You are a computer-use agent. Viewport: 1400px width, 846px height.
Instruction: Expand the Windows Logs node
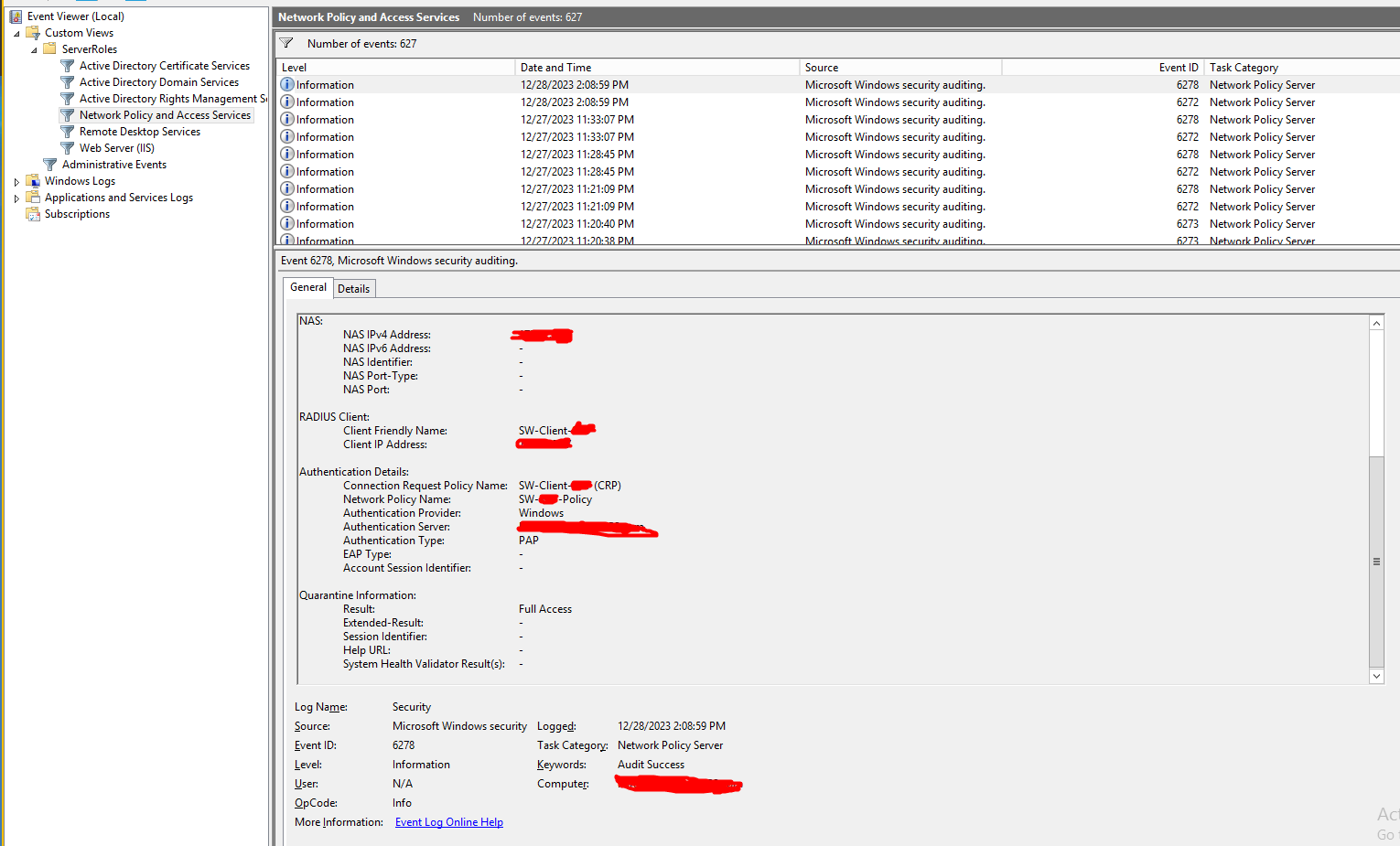(x=16, y=180)
